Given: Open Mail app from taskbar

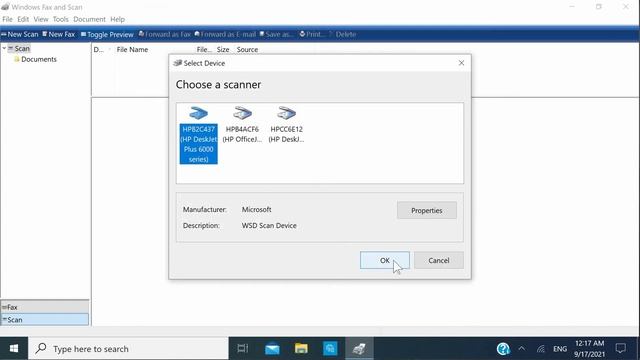Looking at the screenshot, I should point(272,349).
